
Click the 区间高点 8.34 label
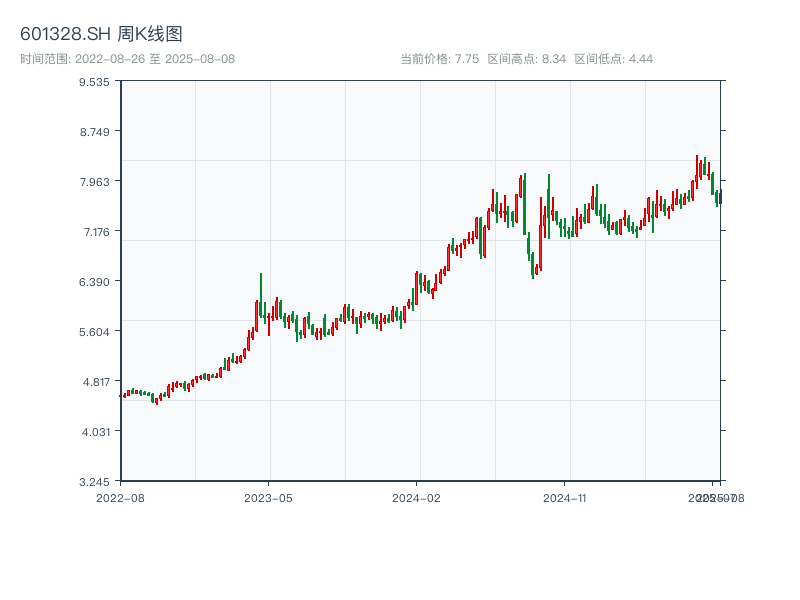tap(527, 59)
